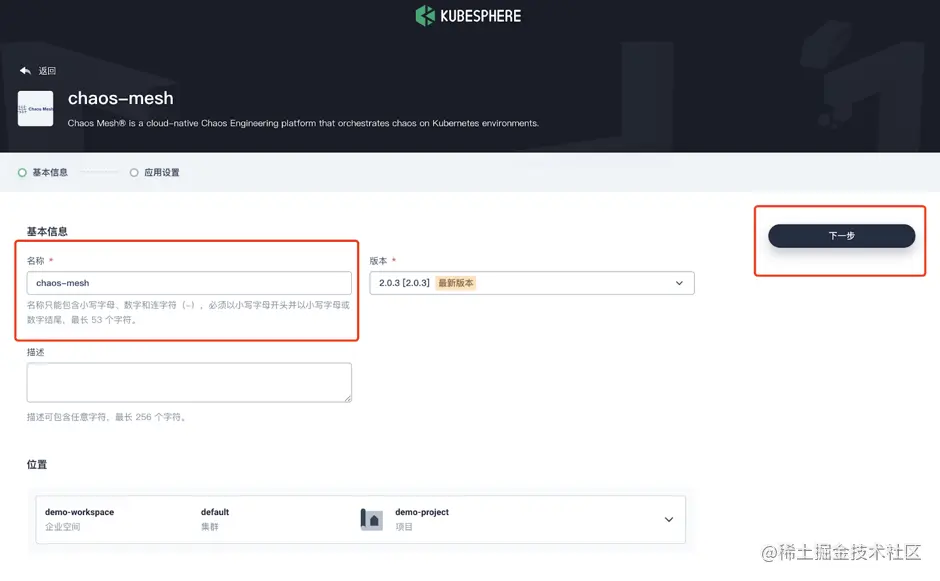Click the back arrow icon
This screenshot has width=940, height=581.
[25, 71]
